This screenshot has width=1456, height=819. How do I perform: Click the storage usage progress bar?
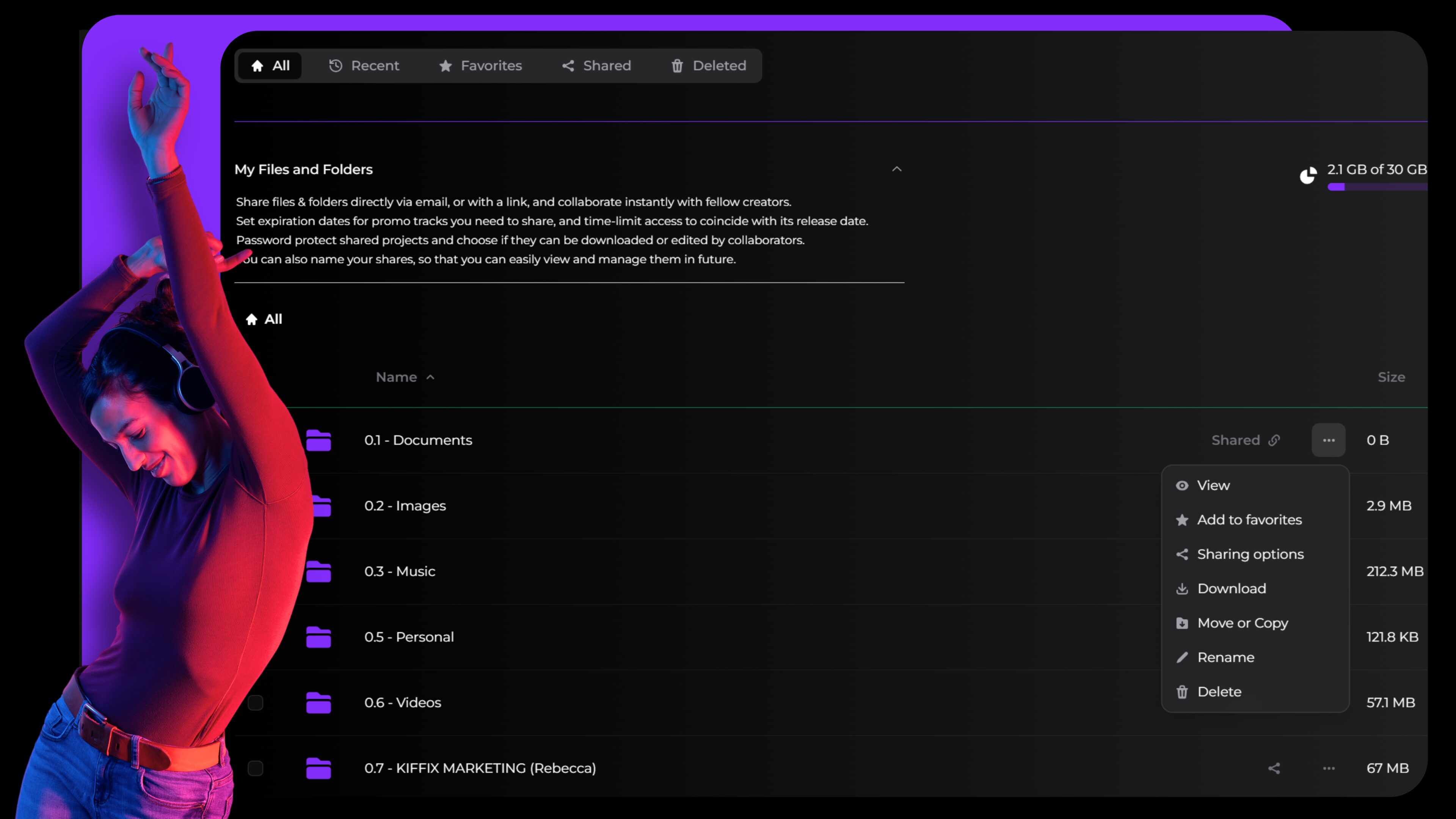click(1377, 187)
